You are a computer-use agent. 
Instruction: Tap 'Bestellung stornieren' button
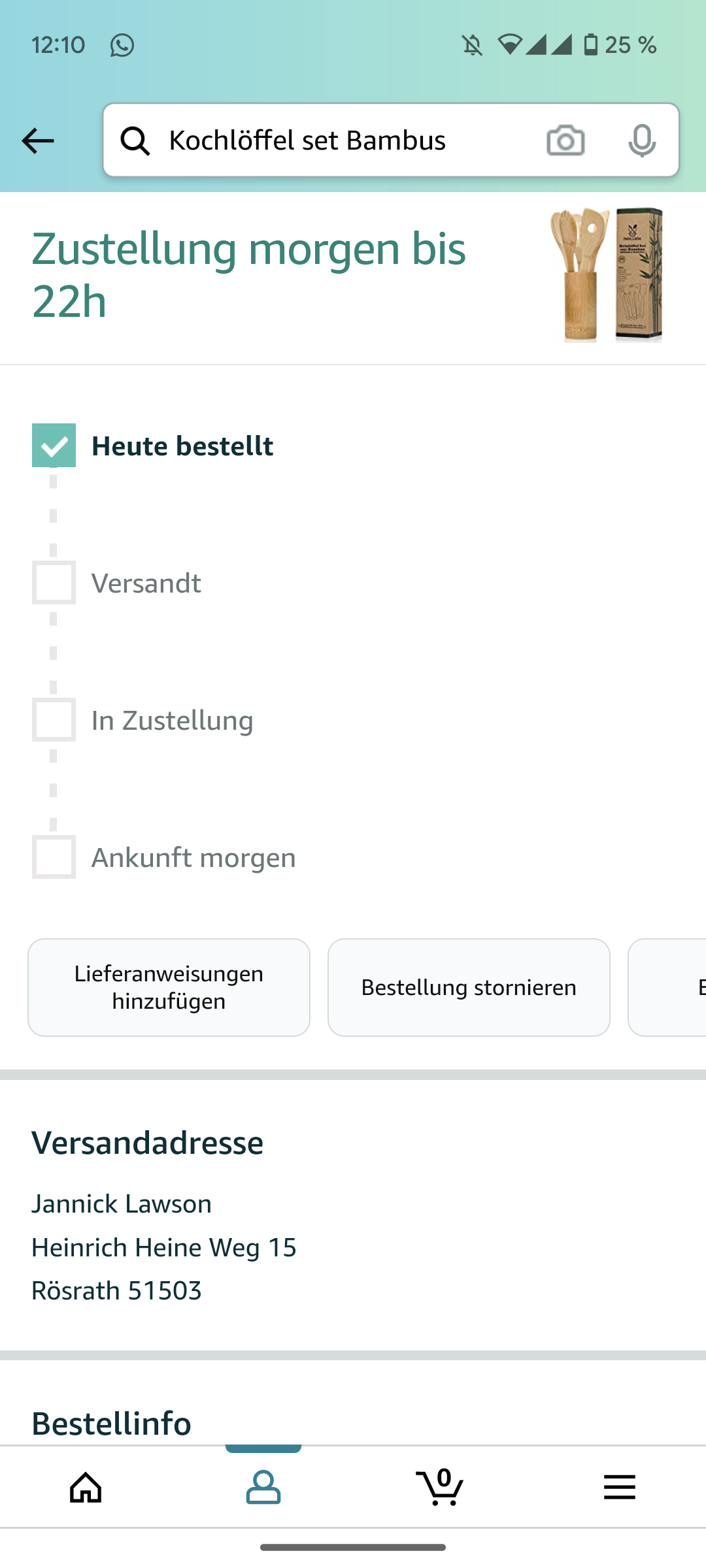coord(469,987)
